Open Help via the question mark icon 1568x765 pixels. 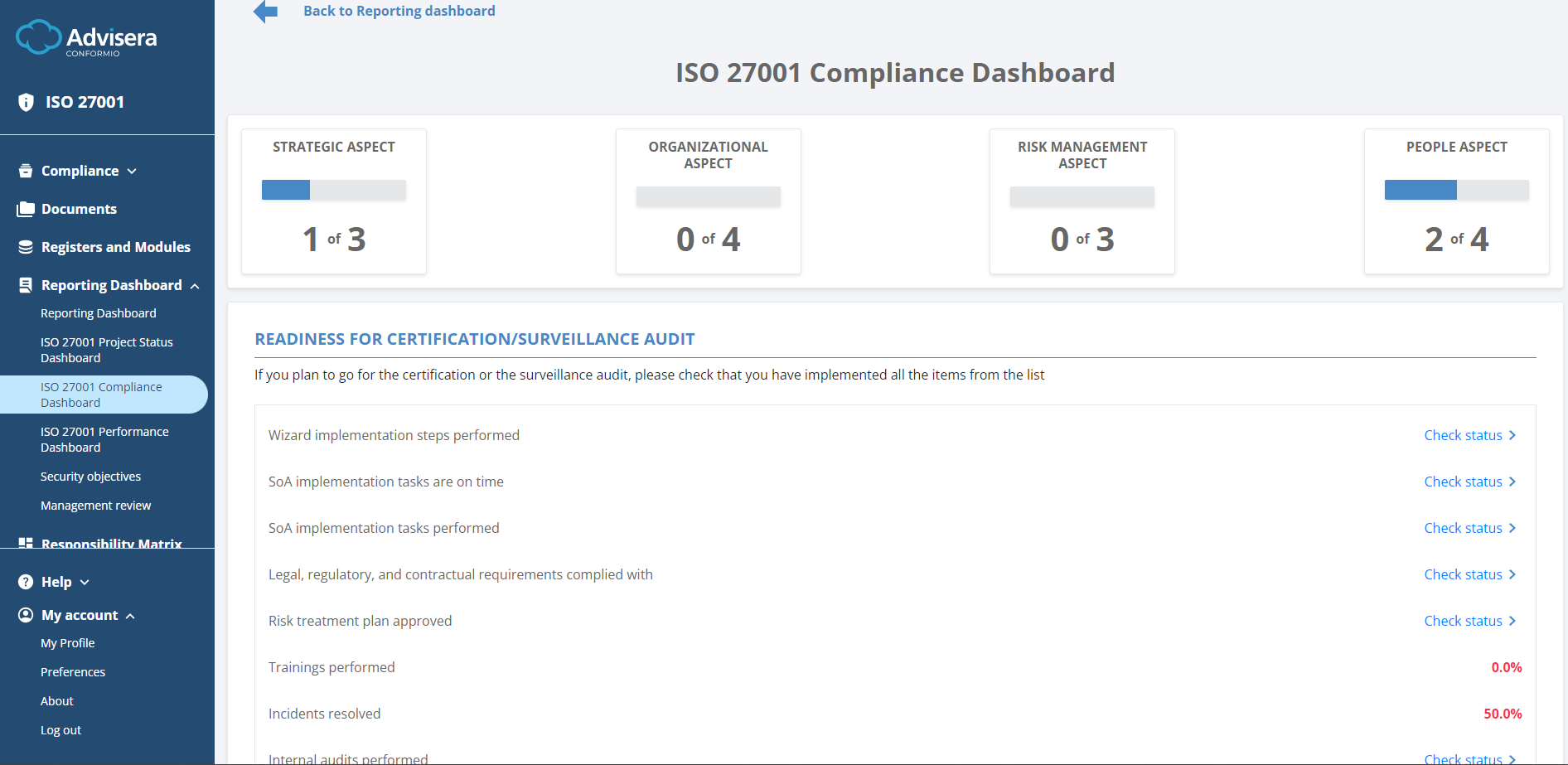25,581
